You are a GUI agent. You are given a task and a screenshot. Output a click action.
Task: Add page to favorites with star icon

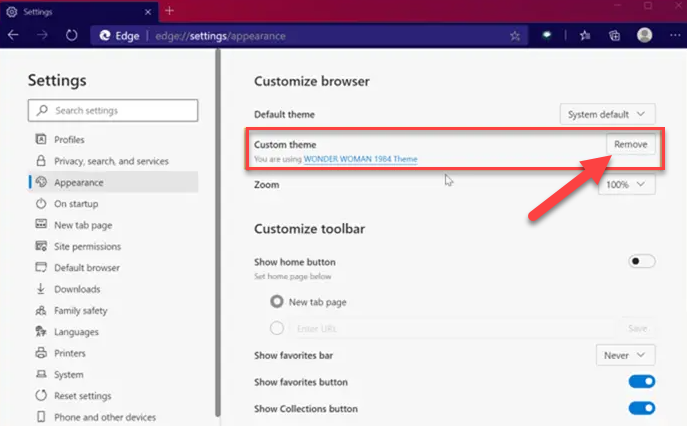(515, 35)
